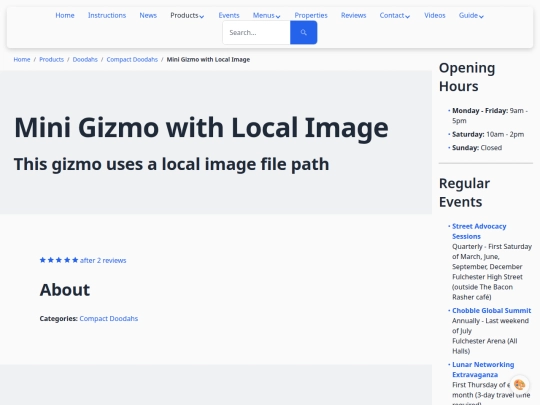The width and height of the screenshot is (540, 405).
Task: Expand the Products dropdown menu
Action: (x=187, y=15)
